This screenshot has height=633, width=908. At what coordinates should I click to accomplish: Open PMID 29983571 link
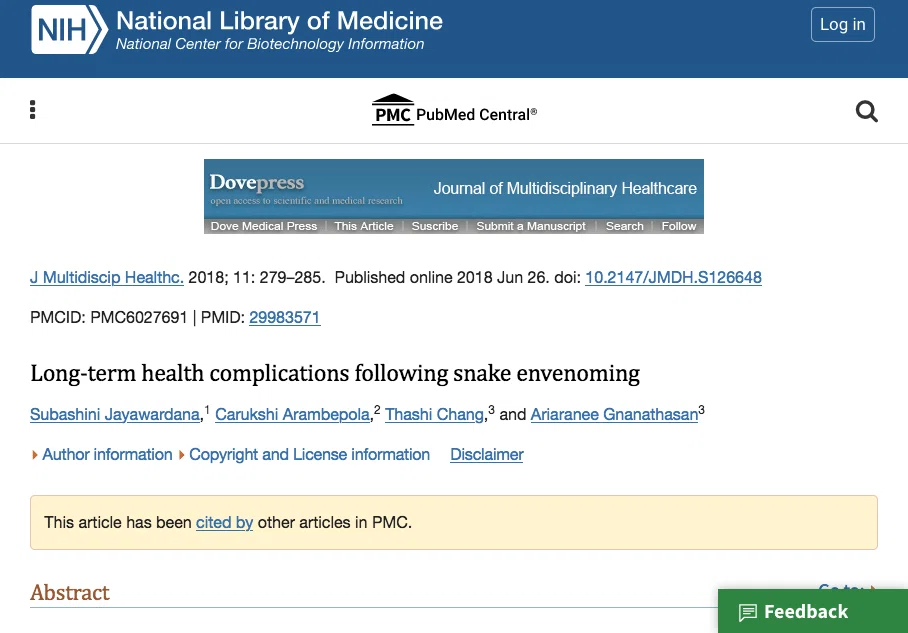[284, 317]
